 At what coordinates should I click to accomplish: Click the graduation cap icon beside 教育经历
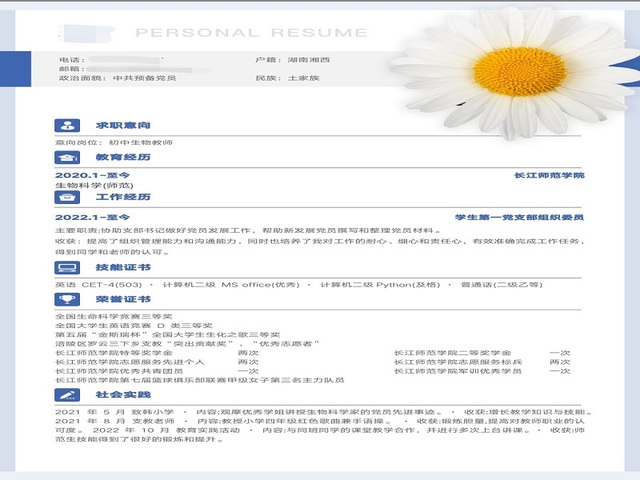click(x=68, y=158)
